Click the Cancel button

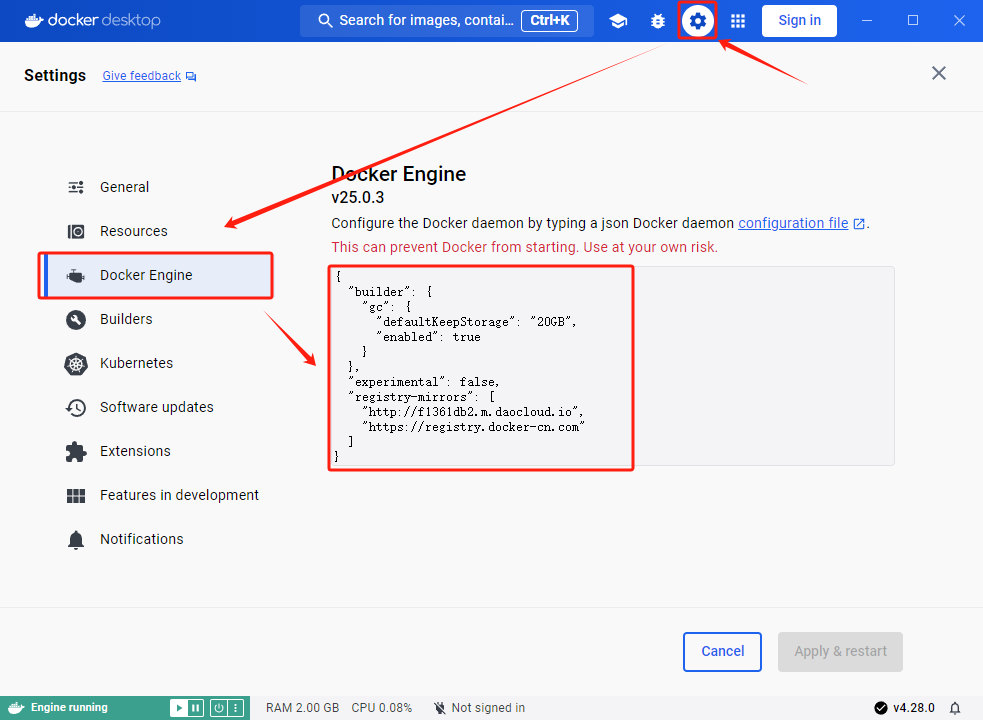(x=722, y=652)
